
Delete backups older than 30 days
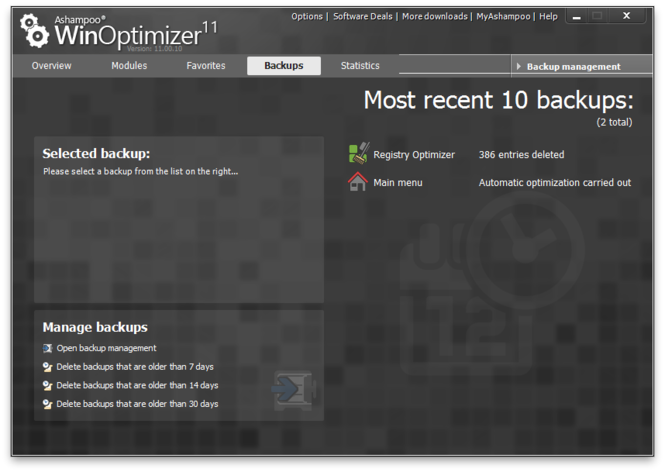coord(137,404)
